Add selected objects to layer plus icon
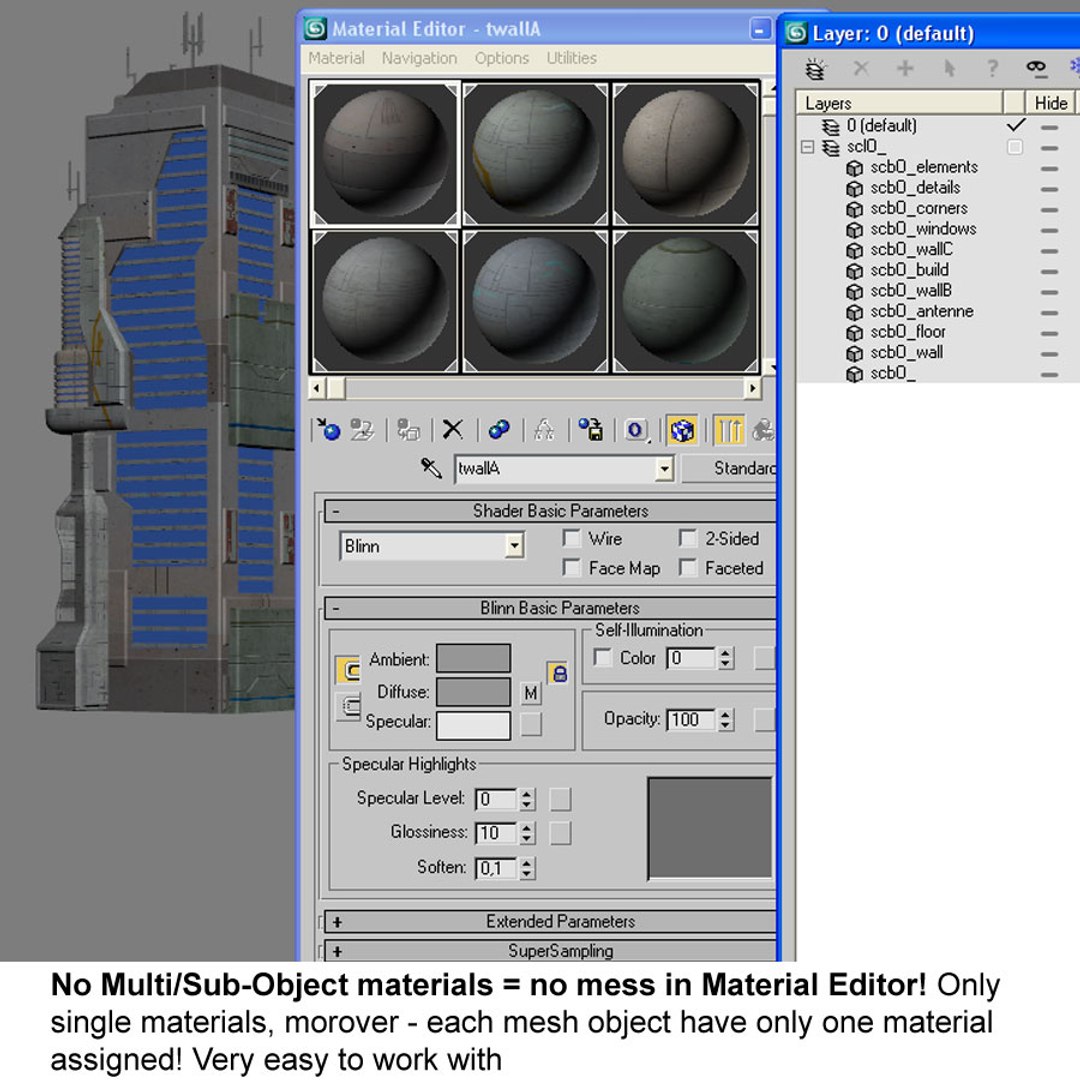This screenshot has width=1080, height=1080. (x=905, y=68)
